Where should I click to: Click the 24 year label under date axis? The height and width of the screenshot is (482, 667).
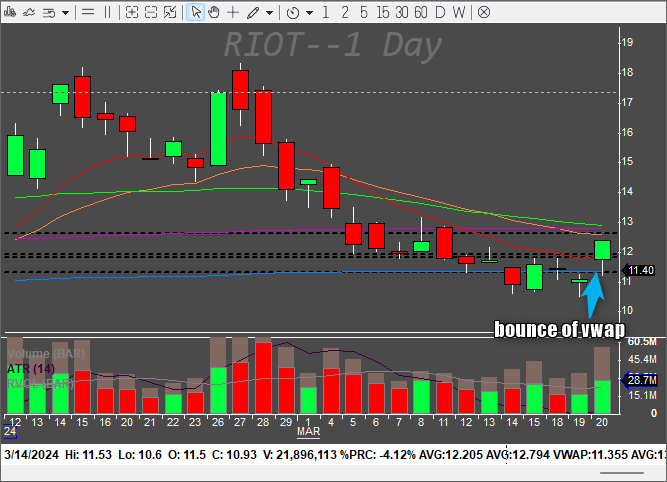click(10, 431)
